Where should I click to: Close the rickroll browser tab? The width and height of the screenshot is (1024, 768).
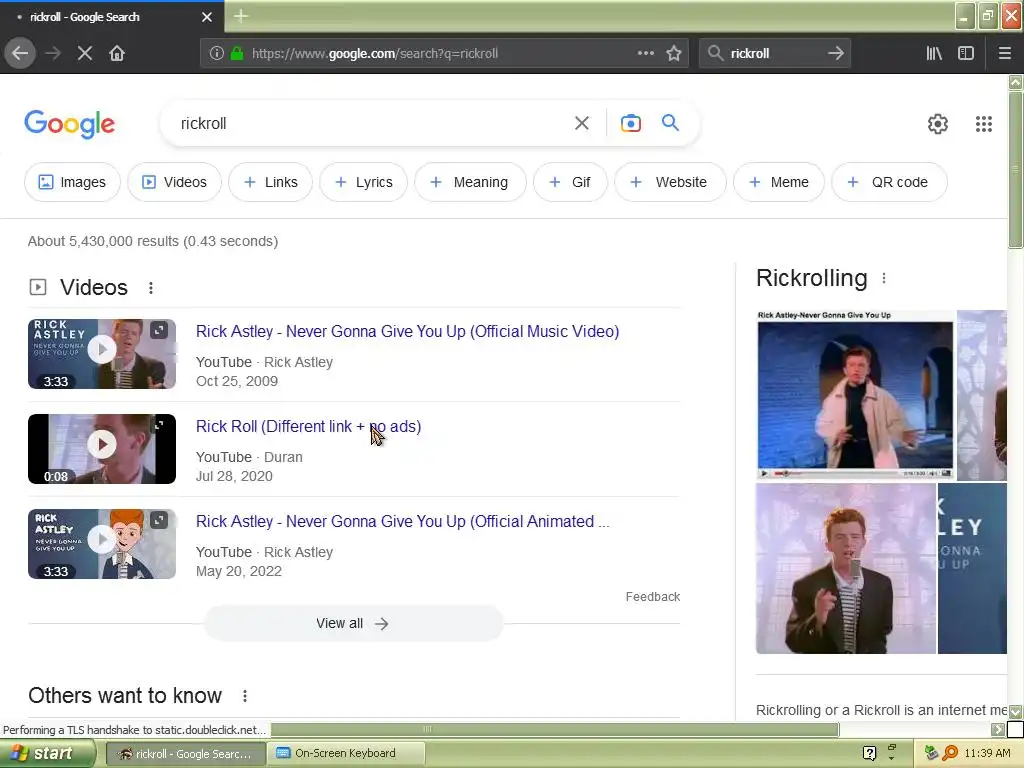click(207, 17)
